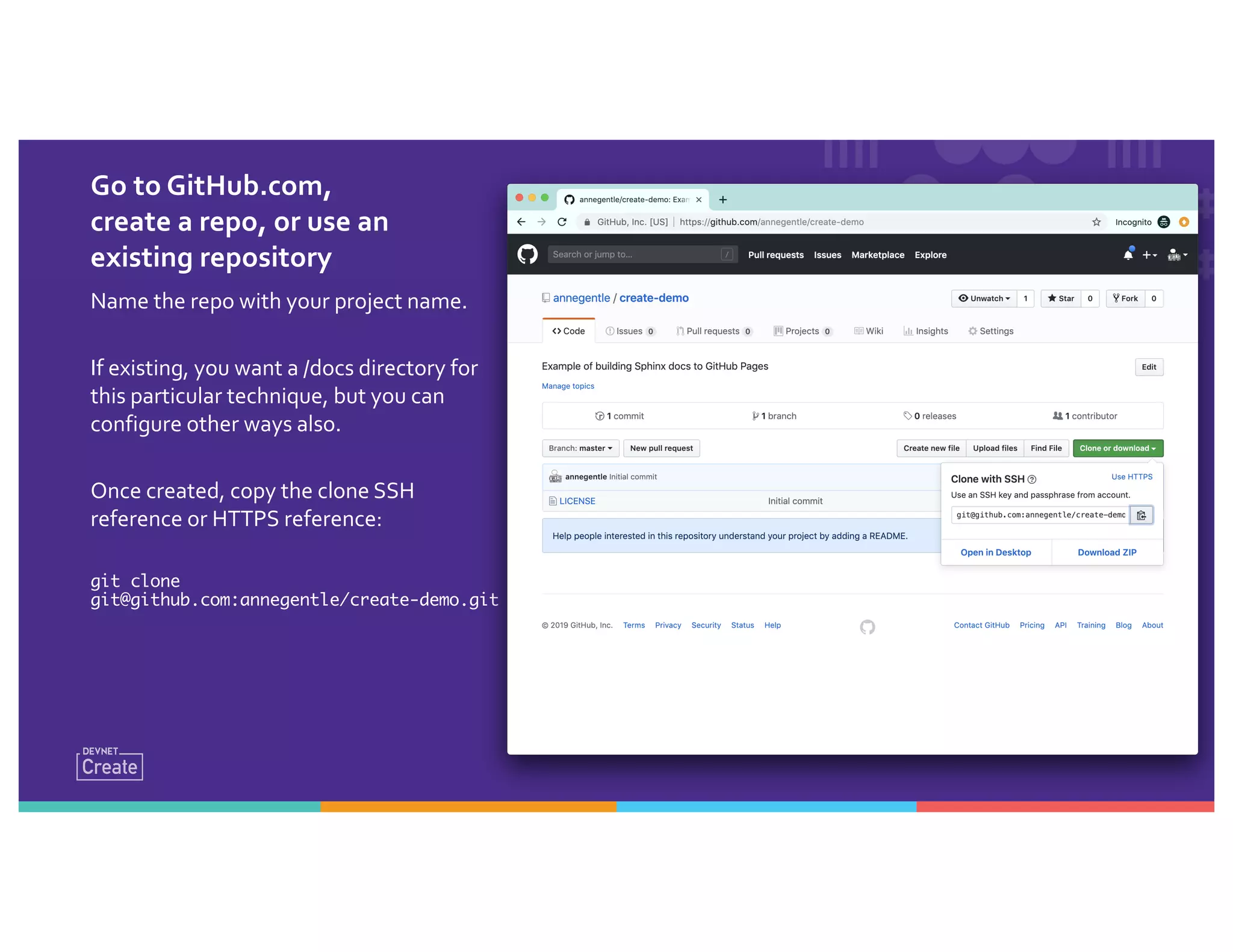
Task: Fork the repository
Action: pyautogui.click(x=1125, y=298)
